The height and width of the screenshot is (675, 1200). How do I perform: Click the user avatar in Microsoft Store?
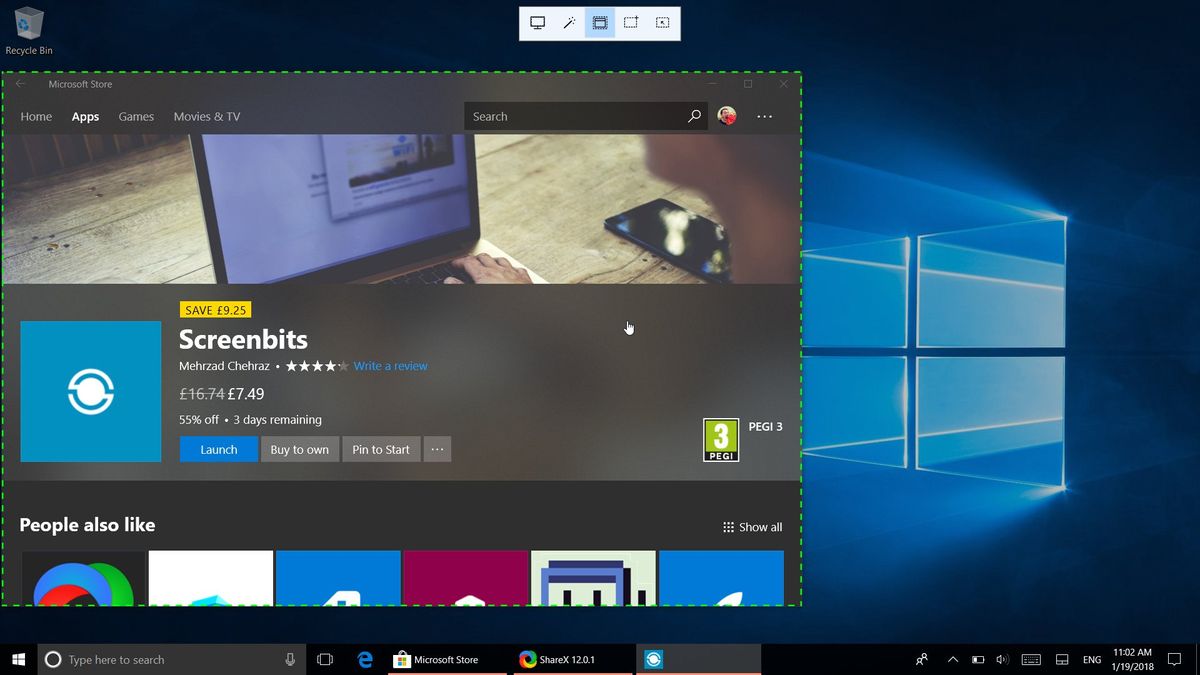[726, 116]
